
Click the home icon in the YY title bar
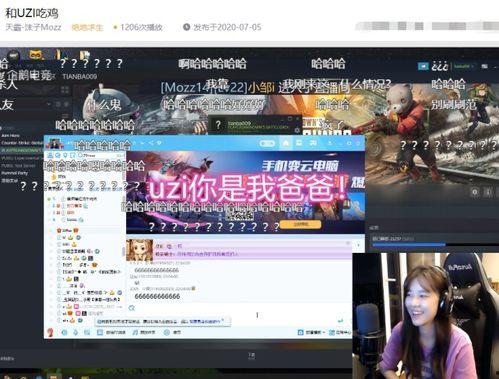(286, 143)
